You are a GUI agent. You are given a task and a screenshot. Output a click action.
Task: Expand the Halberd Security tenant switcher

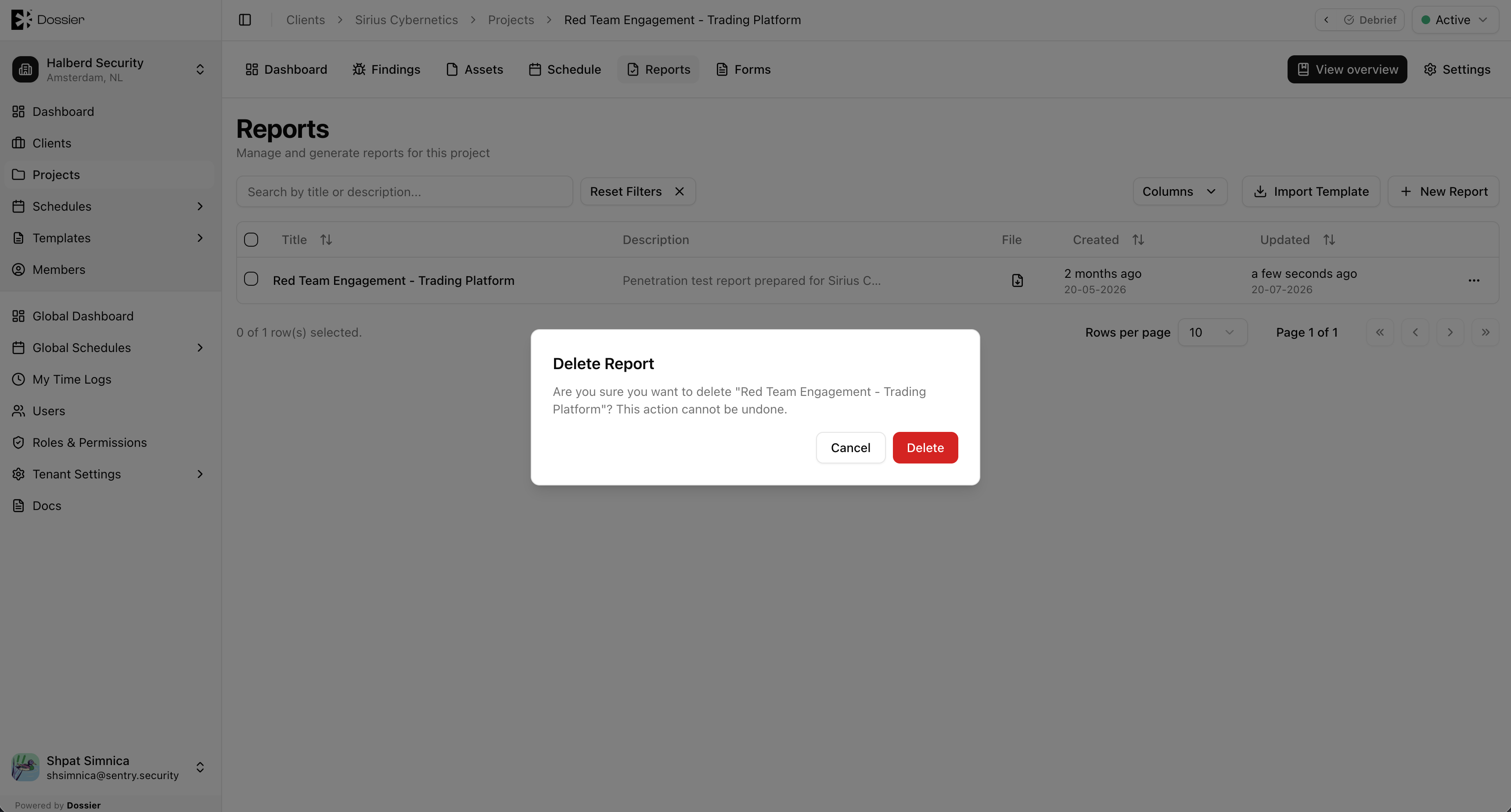coord(200,69)
